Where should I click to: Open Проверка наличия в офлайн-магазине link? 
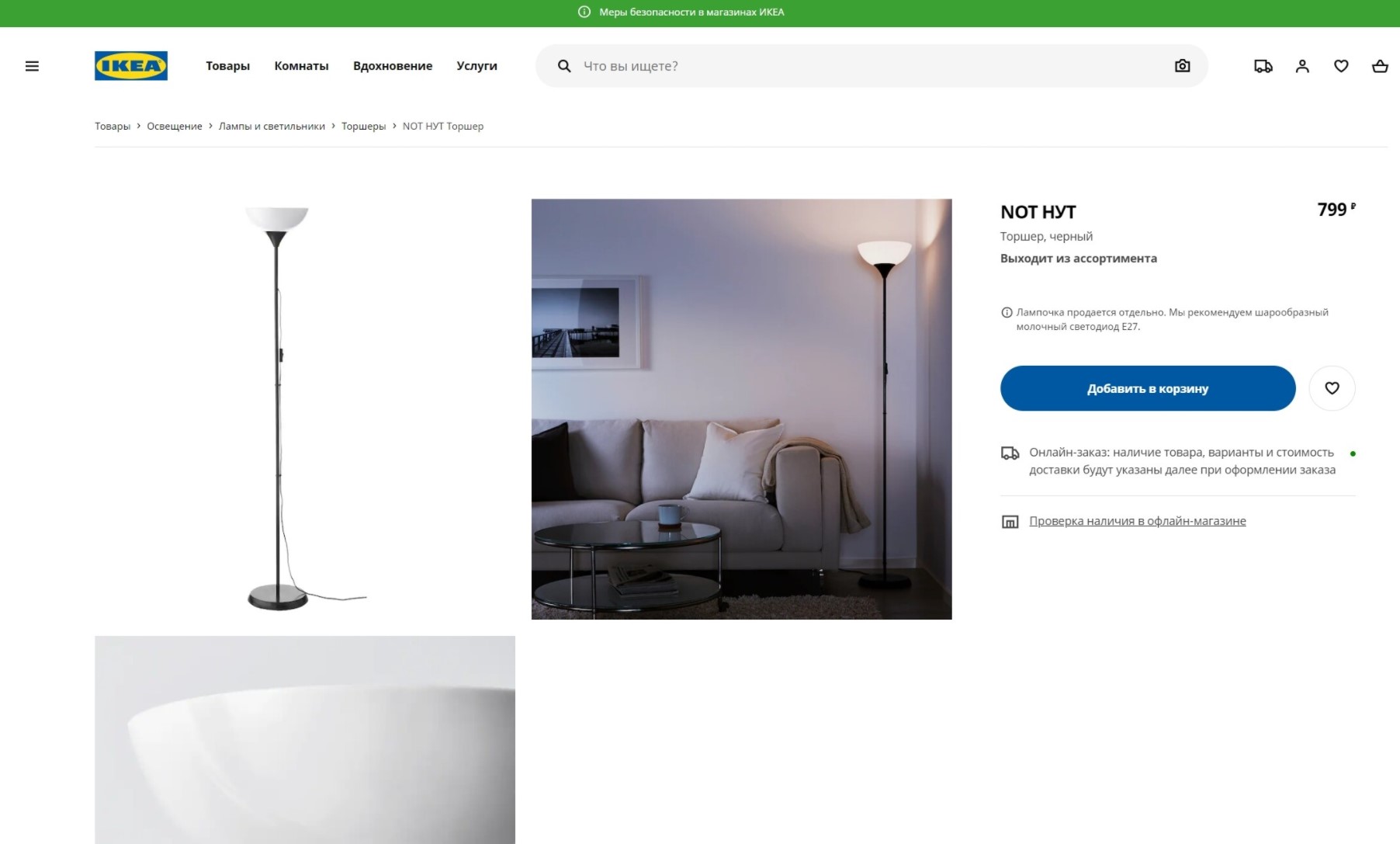tap(1137, 521)
